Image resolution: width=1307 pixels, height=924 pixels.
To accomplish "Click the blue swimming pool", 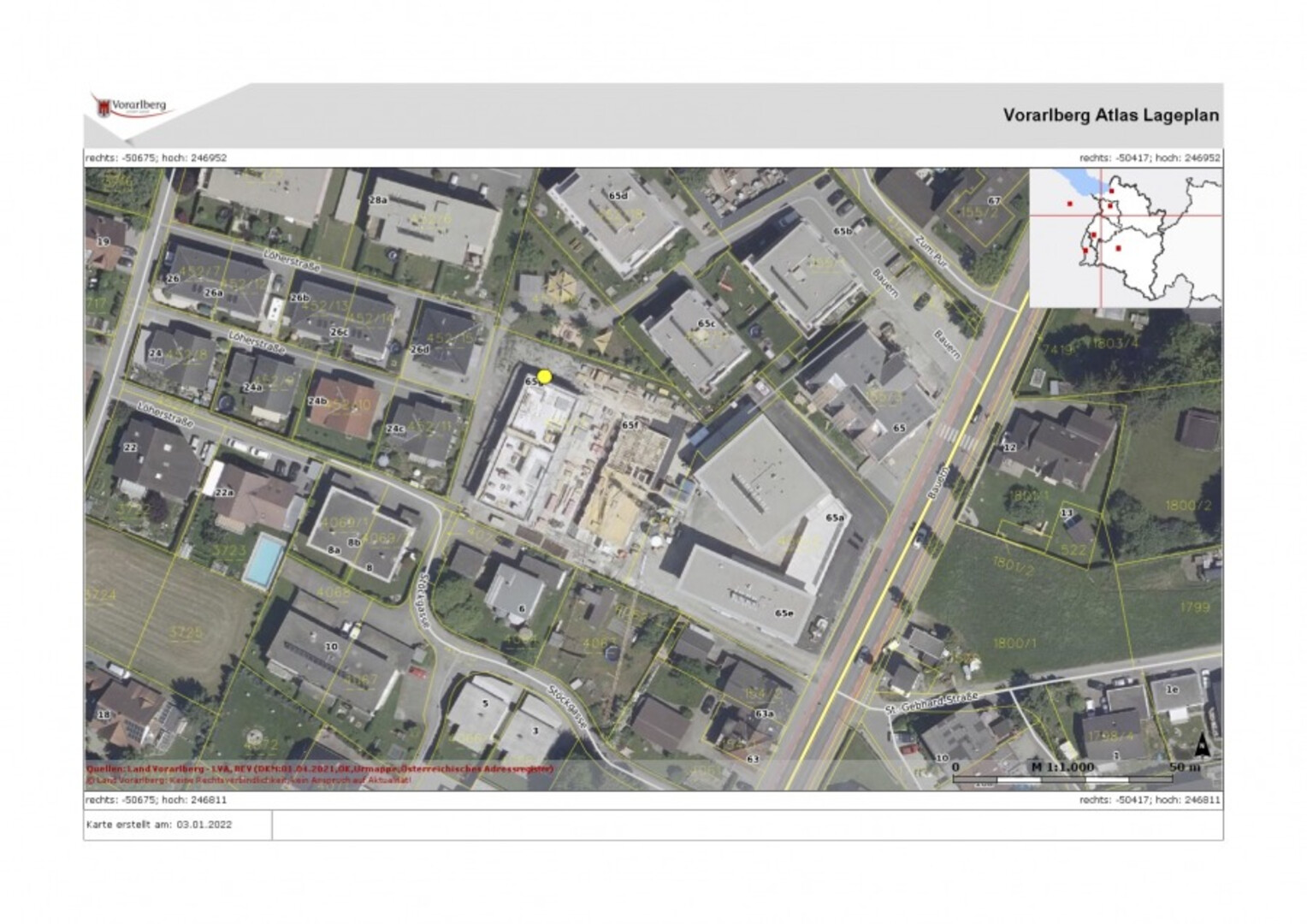I will click(263, 560).
